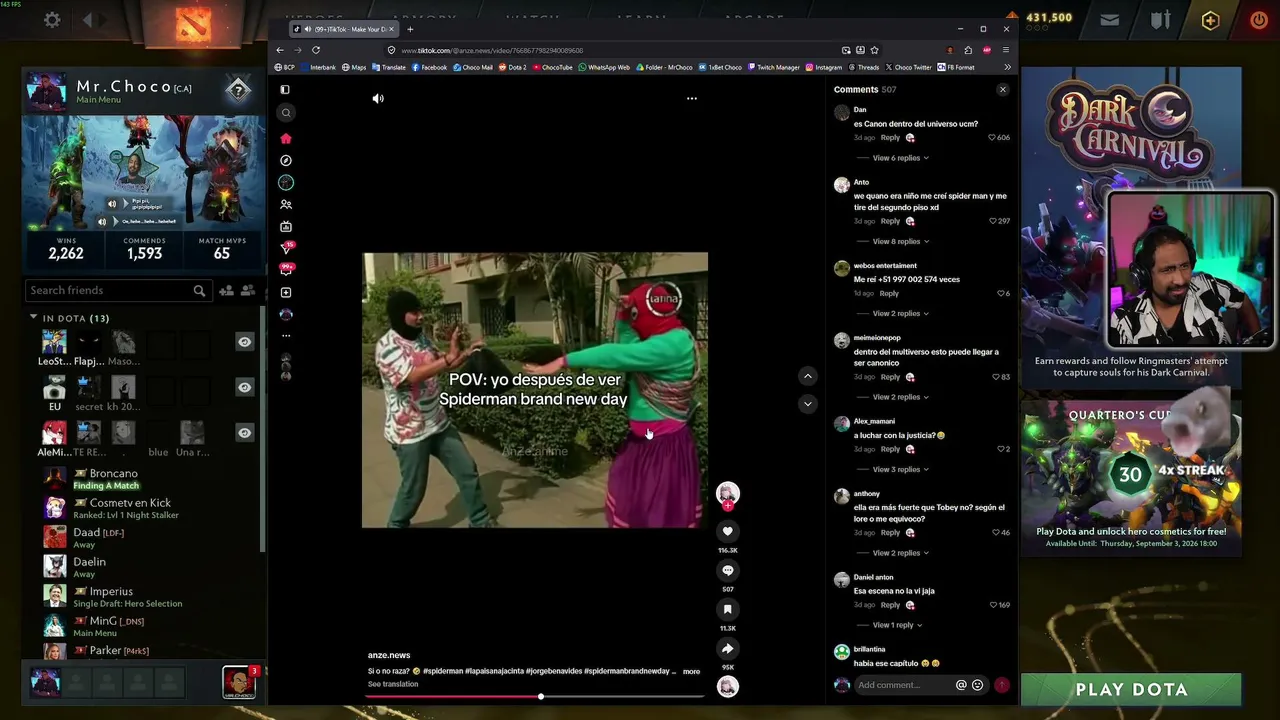Open the anze.news author name
This screenshot has height=720, width=1280.
point(389,655)
